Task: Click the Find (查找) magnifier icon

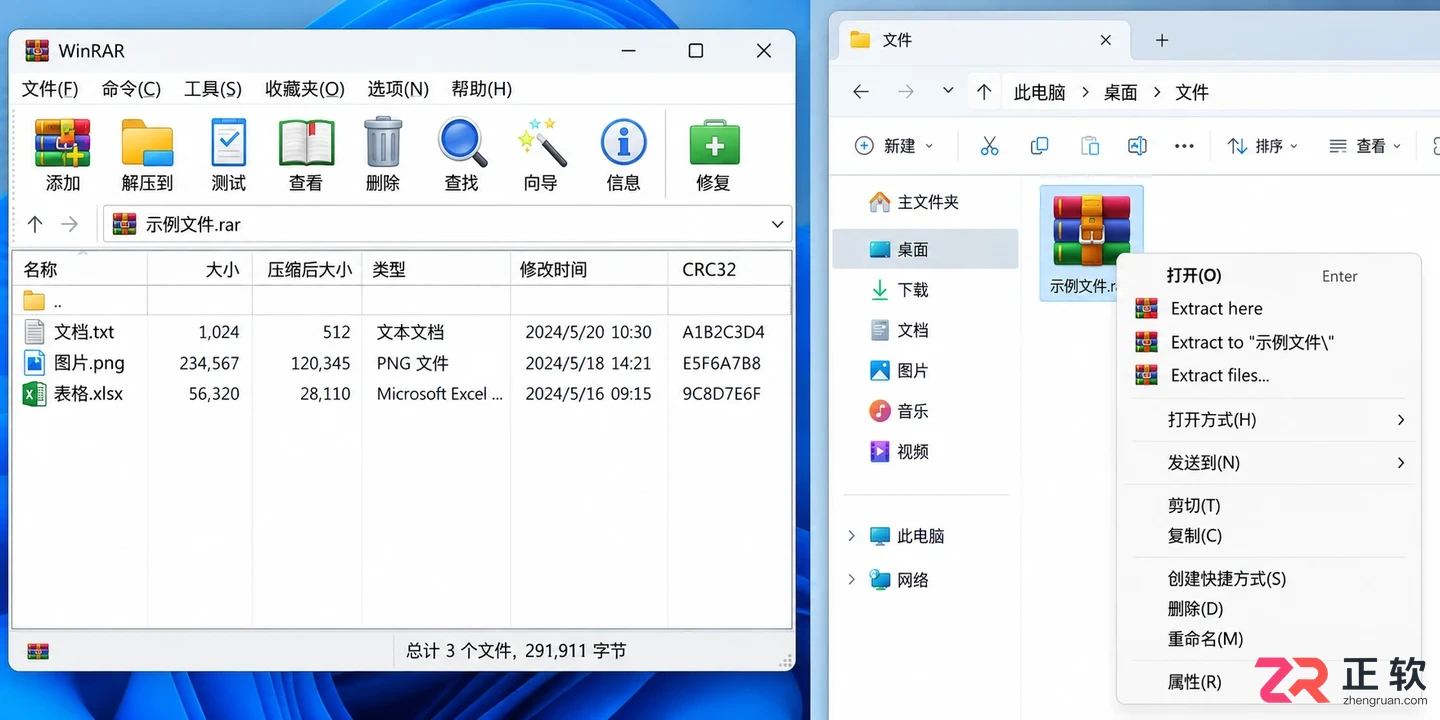Action: click(462, 143)
